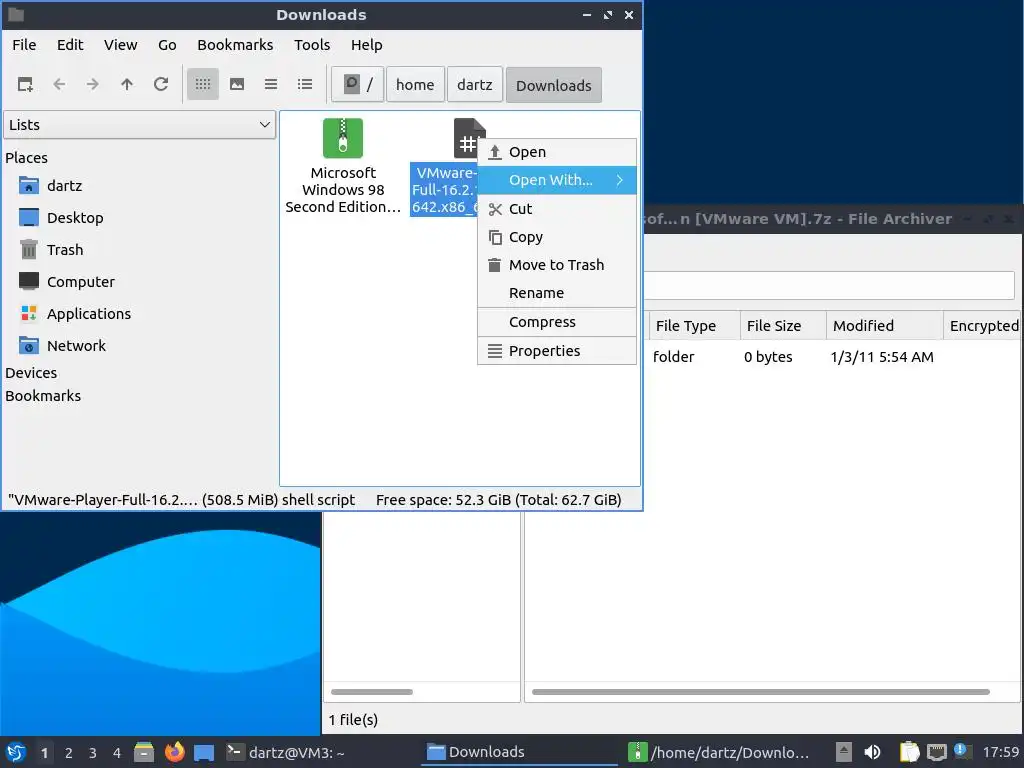Reload the folder with refresh icon
Image resolution: width=1024 pixels, height=768 pixels.
tap(161, 84)
